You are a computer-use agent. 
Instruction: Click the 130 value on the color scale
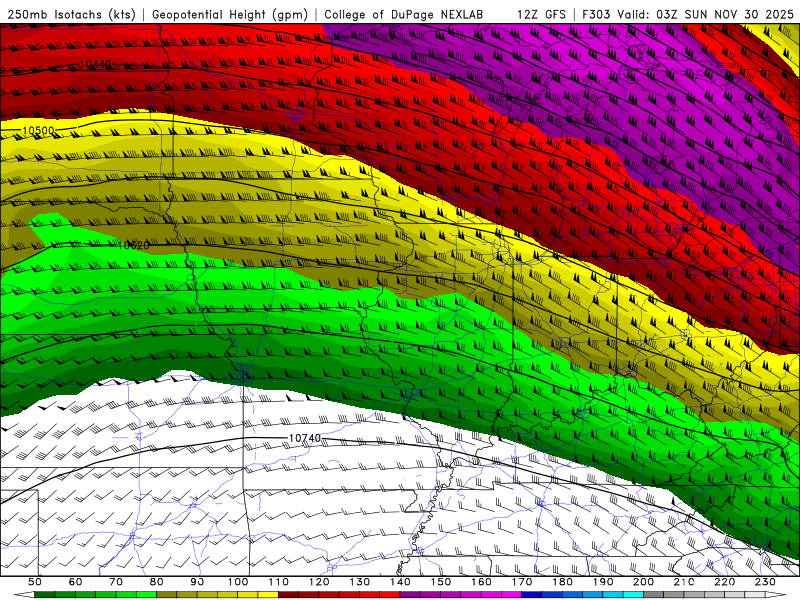pos(360,582)
